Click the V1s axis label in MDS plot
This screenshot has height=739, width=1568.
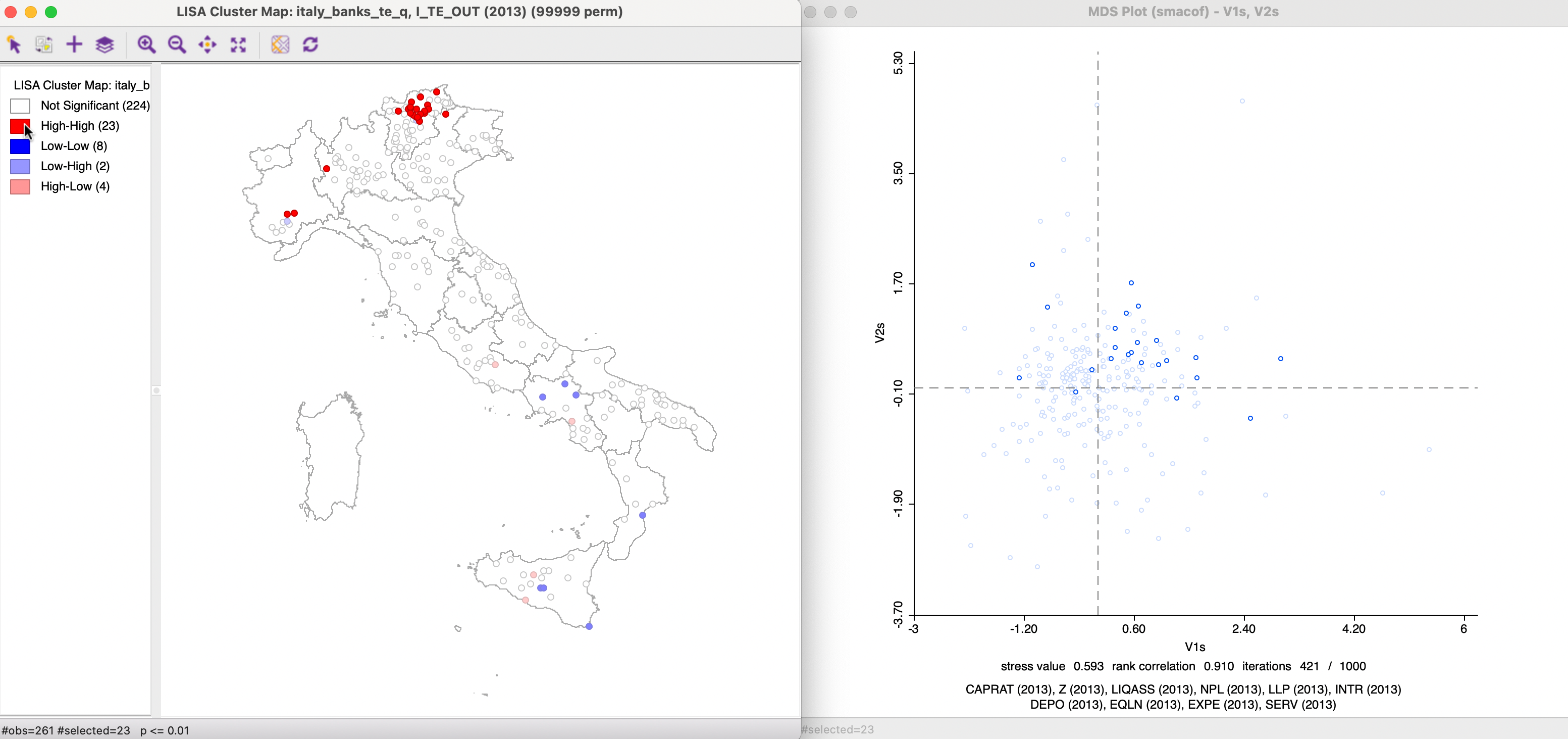[x=1194, y=647]
